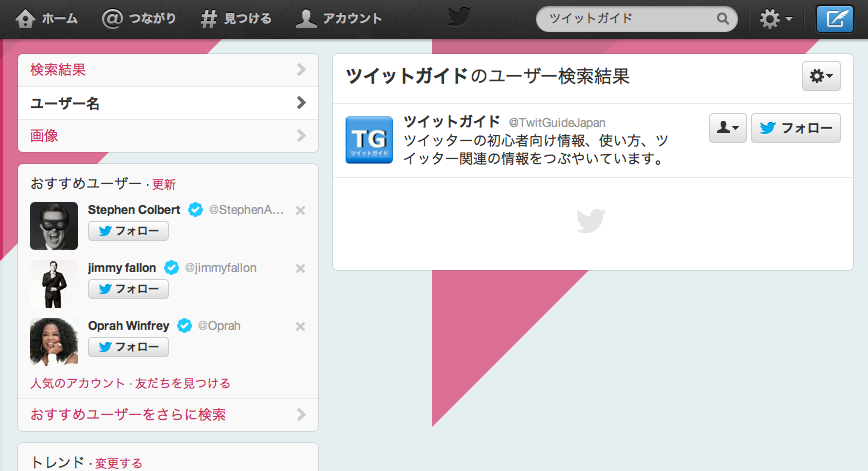Click the search field containing ツイットガイド
This screenshot has height=471, width=868.
coord(637,19)
